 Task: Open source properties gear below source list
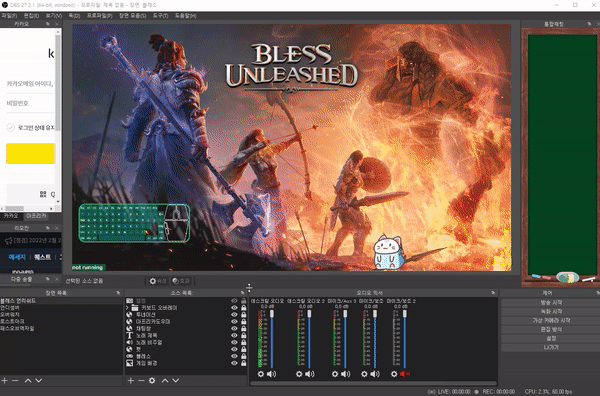[x=152, y=381]
